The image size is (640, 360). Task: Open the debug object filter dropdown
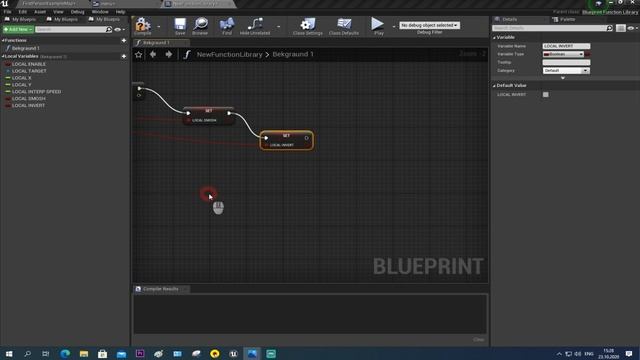click(x=429, y=25)
